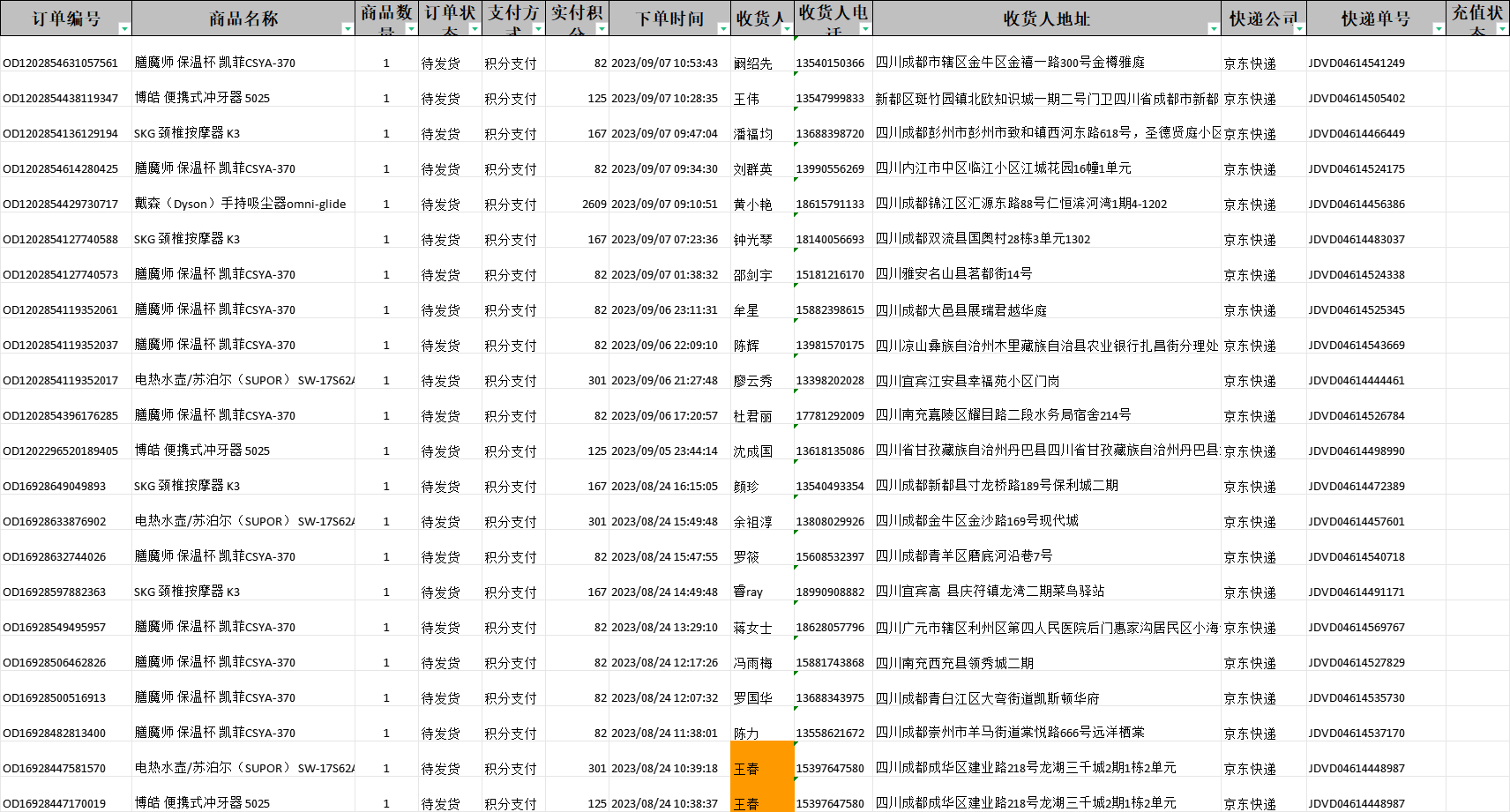The image size is (1510, 812).
Task: Open the 订单编号 column filter dropdown
Action: tap(124, 29)
